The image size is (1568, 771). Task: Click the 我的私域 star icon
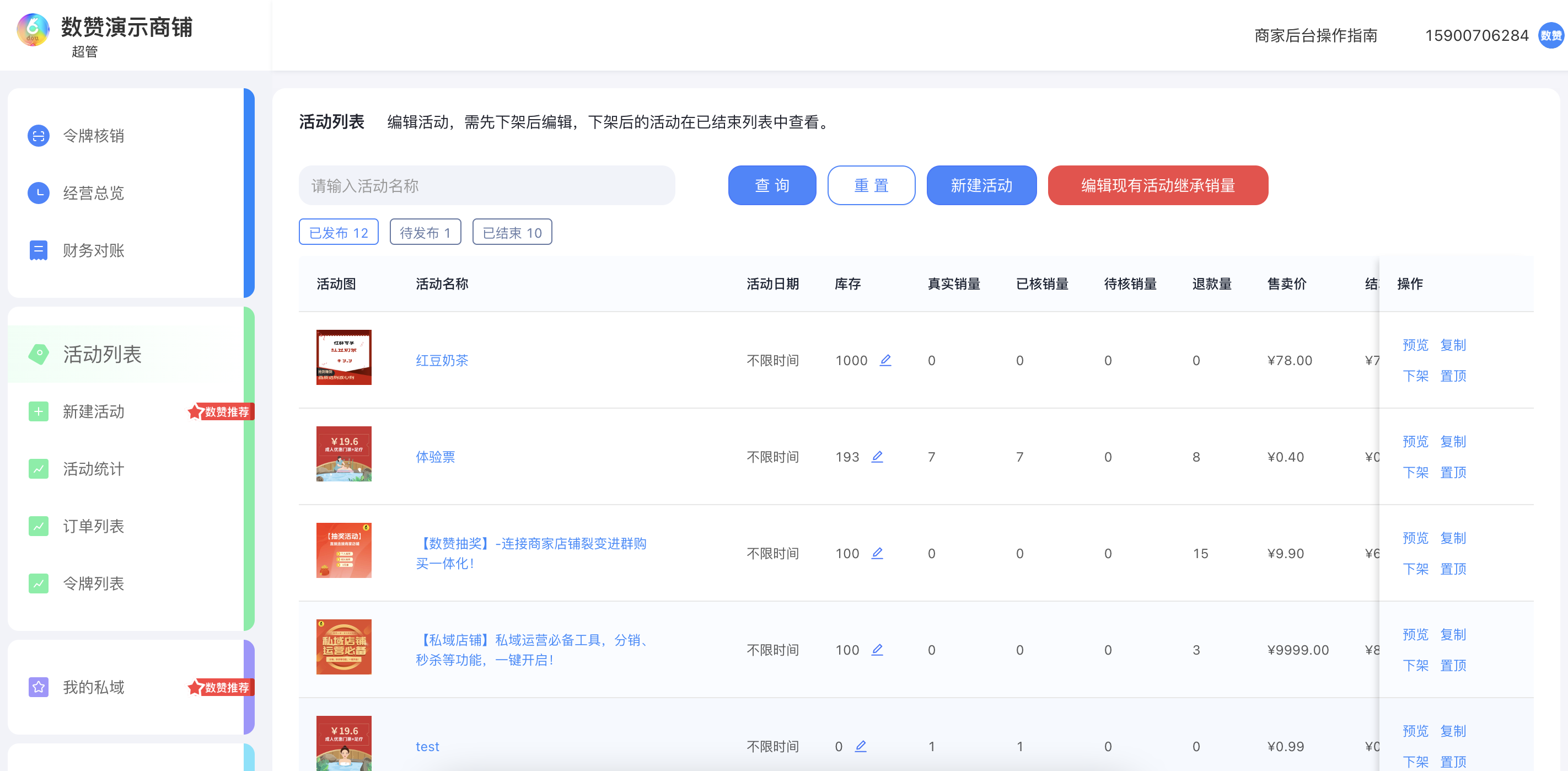(x=39, y=687)
